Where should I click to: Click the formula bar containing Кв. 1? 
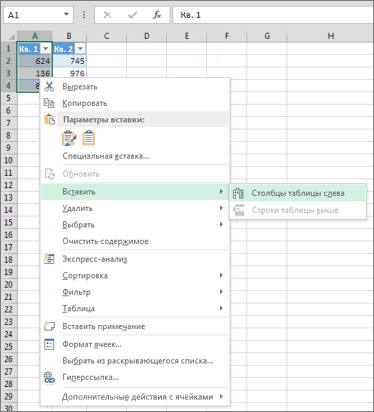coord(273,15)
